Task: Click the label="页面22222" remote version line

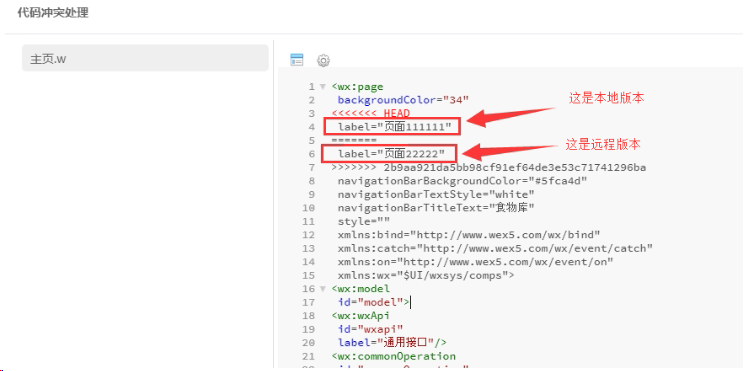Action: tap(391, 154)
